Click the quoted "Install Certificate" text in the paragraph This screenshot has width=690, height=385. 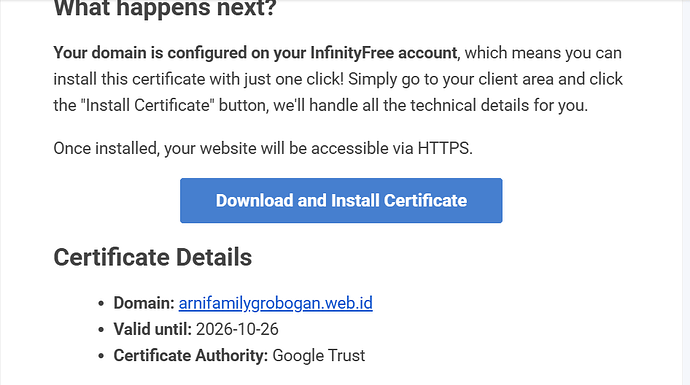click(x=147, y=106)
